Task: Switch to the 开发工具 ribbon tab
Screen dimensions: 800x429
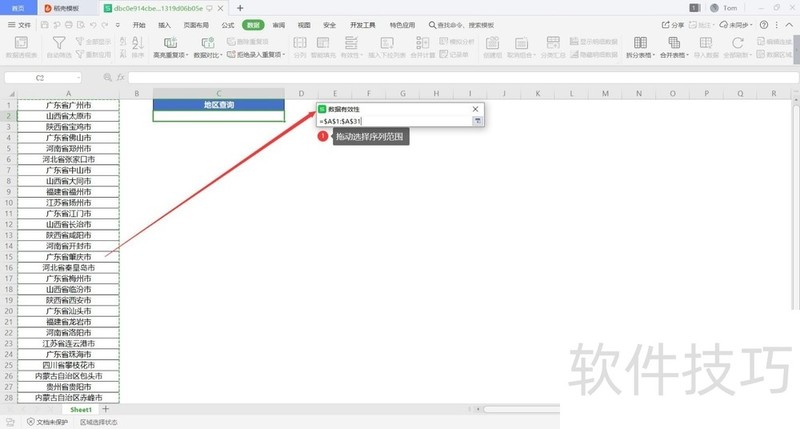Action: (362, 24)
